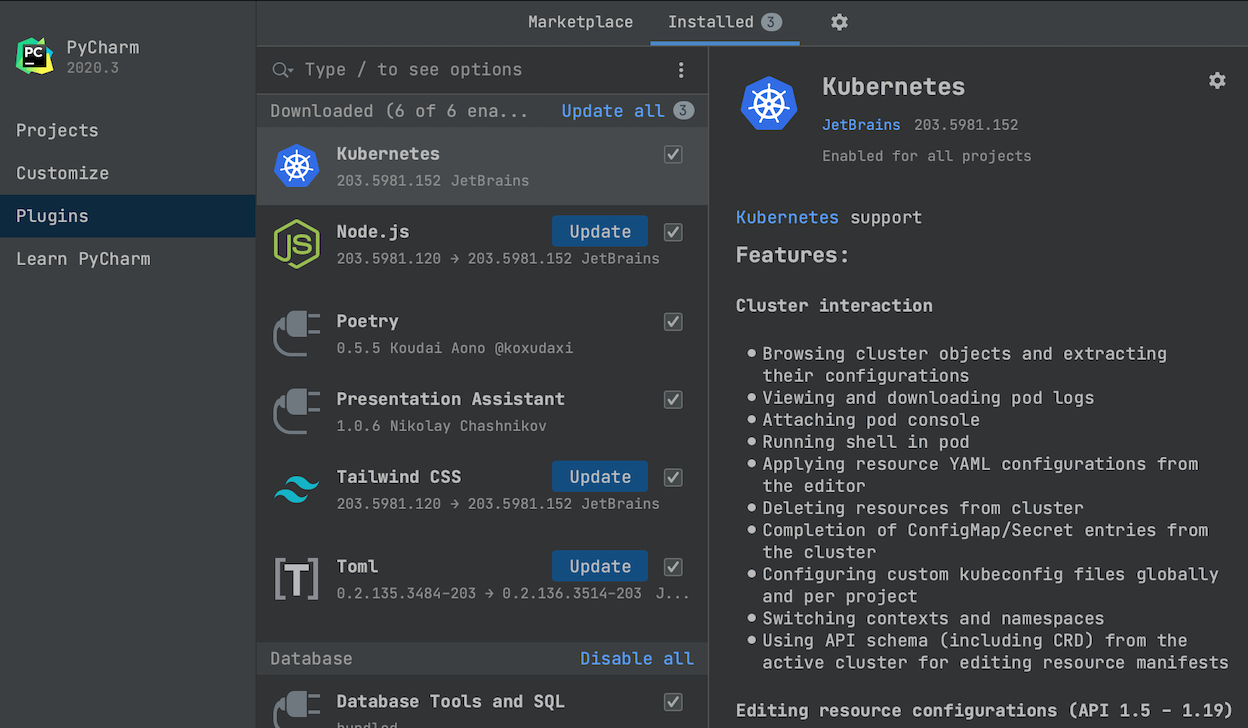1248x728 pixels.
Task: Click the Presentation Assistant plug icon
Action: click(x=296, y=412)
